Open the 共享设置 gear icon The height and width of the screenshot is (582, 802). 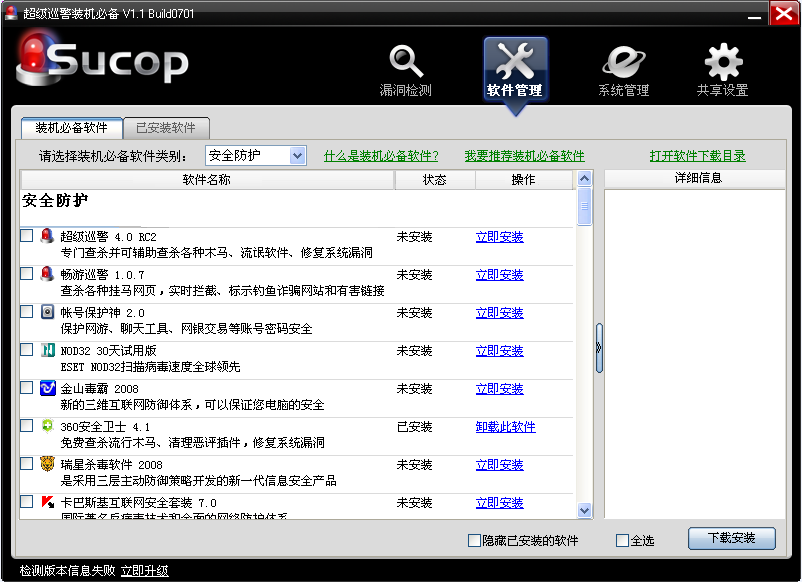(723, 61)
